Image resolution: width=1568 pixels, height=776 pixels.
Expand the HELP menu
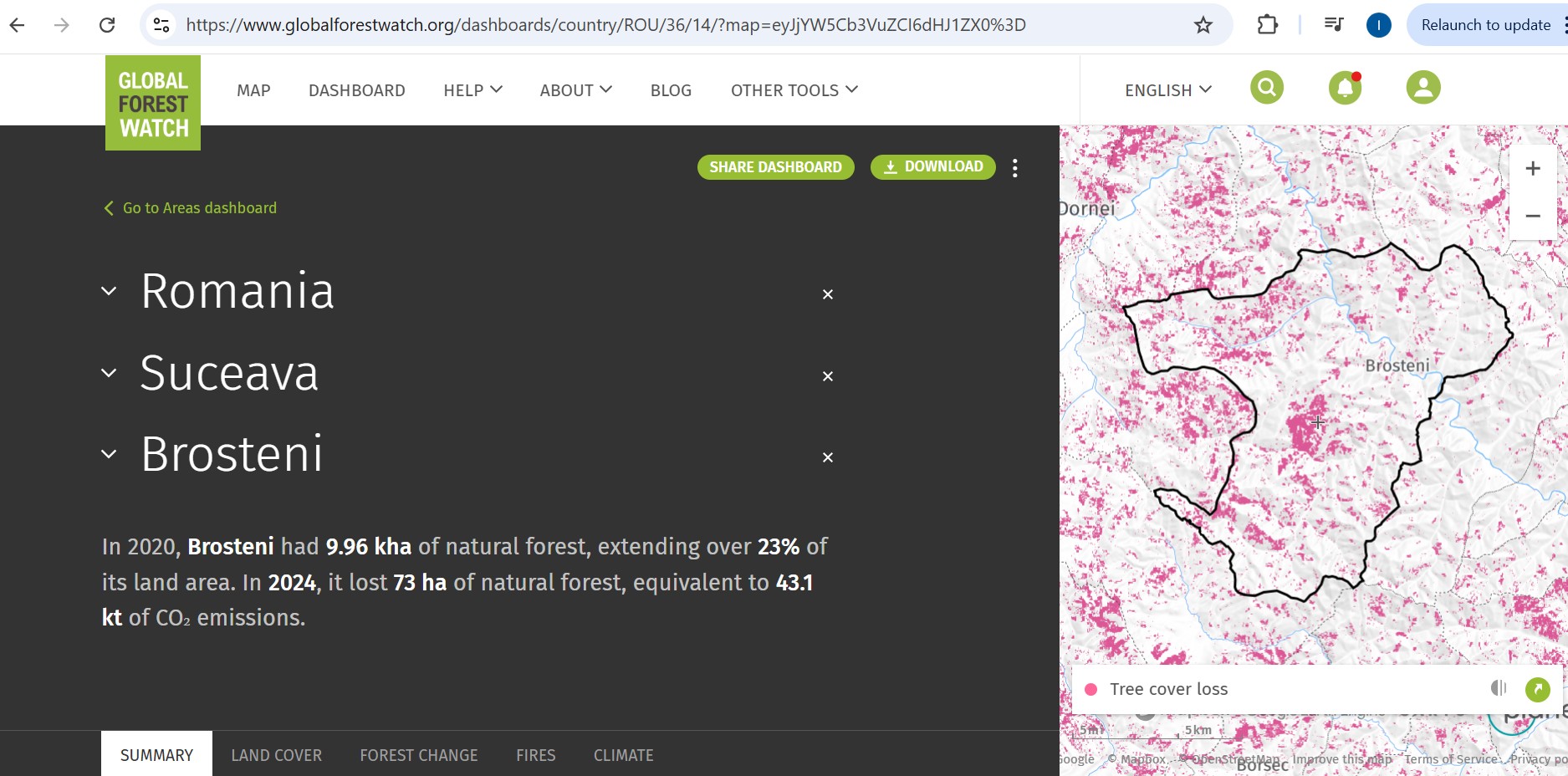(x=472, y=90)
